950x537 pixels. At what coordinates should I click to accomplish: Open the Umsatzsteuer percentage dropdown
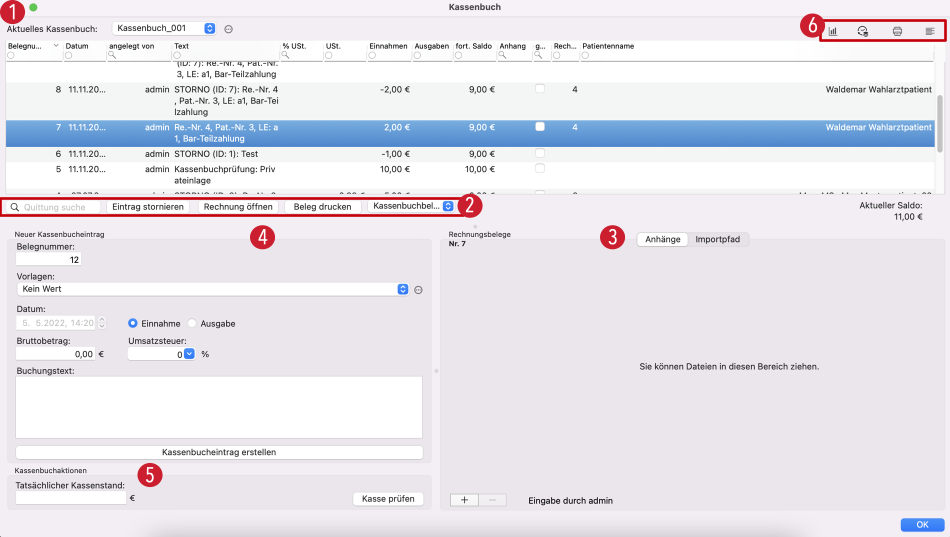point(188,354)
